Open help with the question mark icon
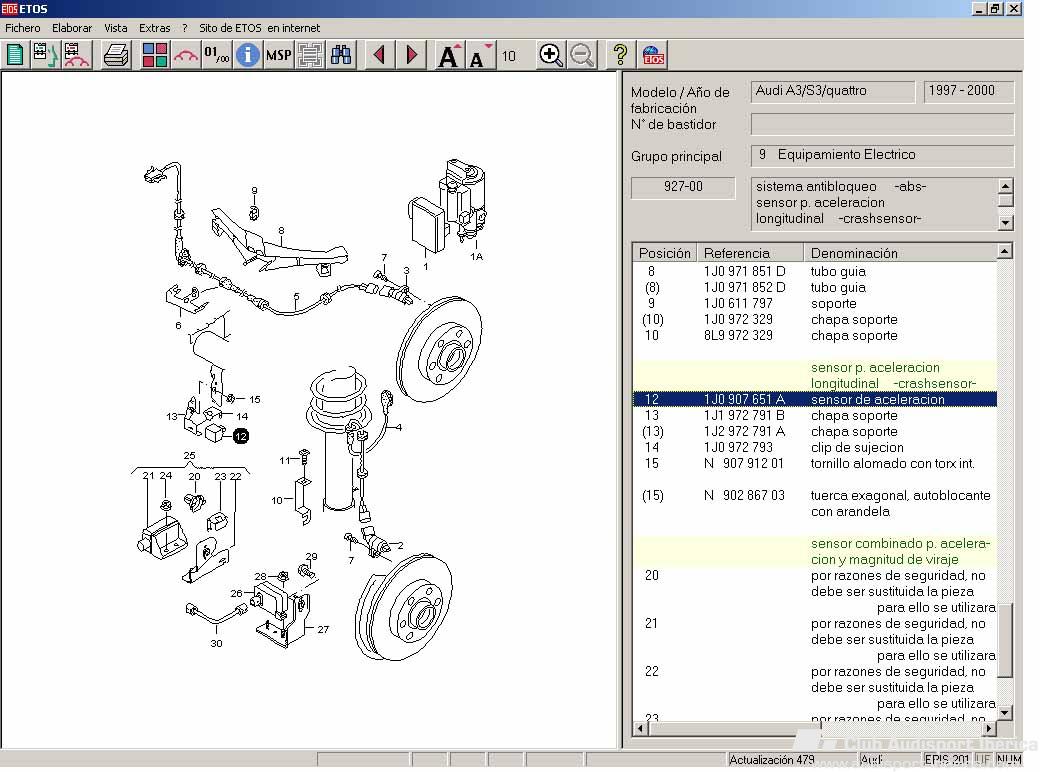 pos(620,55)
